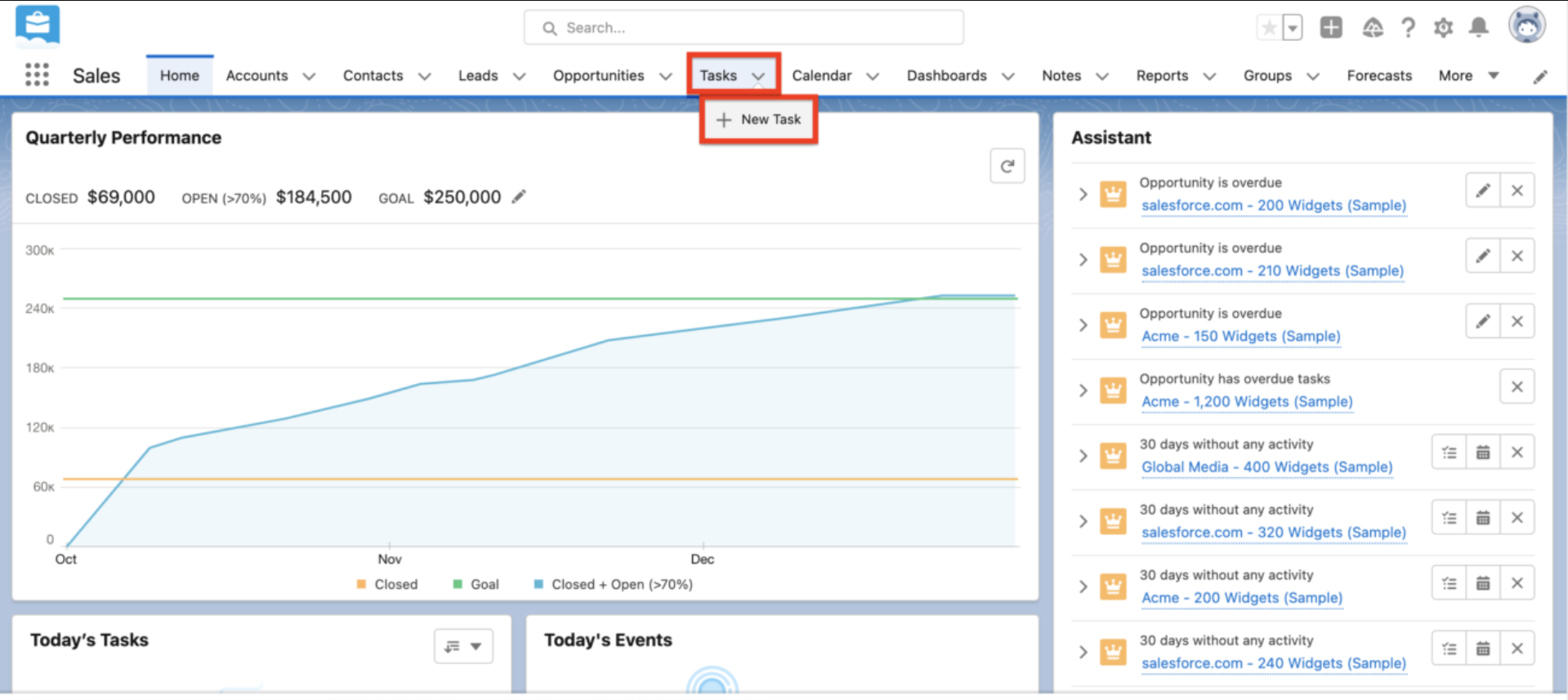Open the Trailhead guidance icon
This screenshot has width=1568, height=700.
pyautogui.click(x=1373, y=28)
